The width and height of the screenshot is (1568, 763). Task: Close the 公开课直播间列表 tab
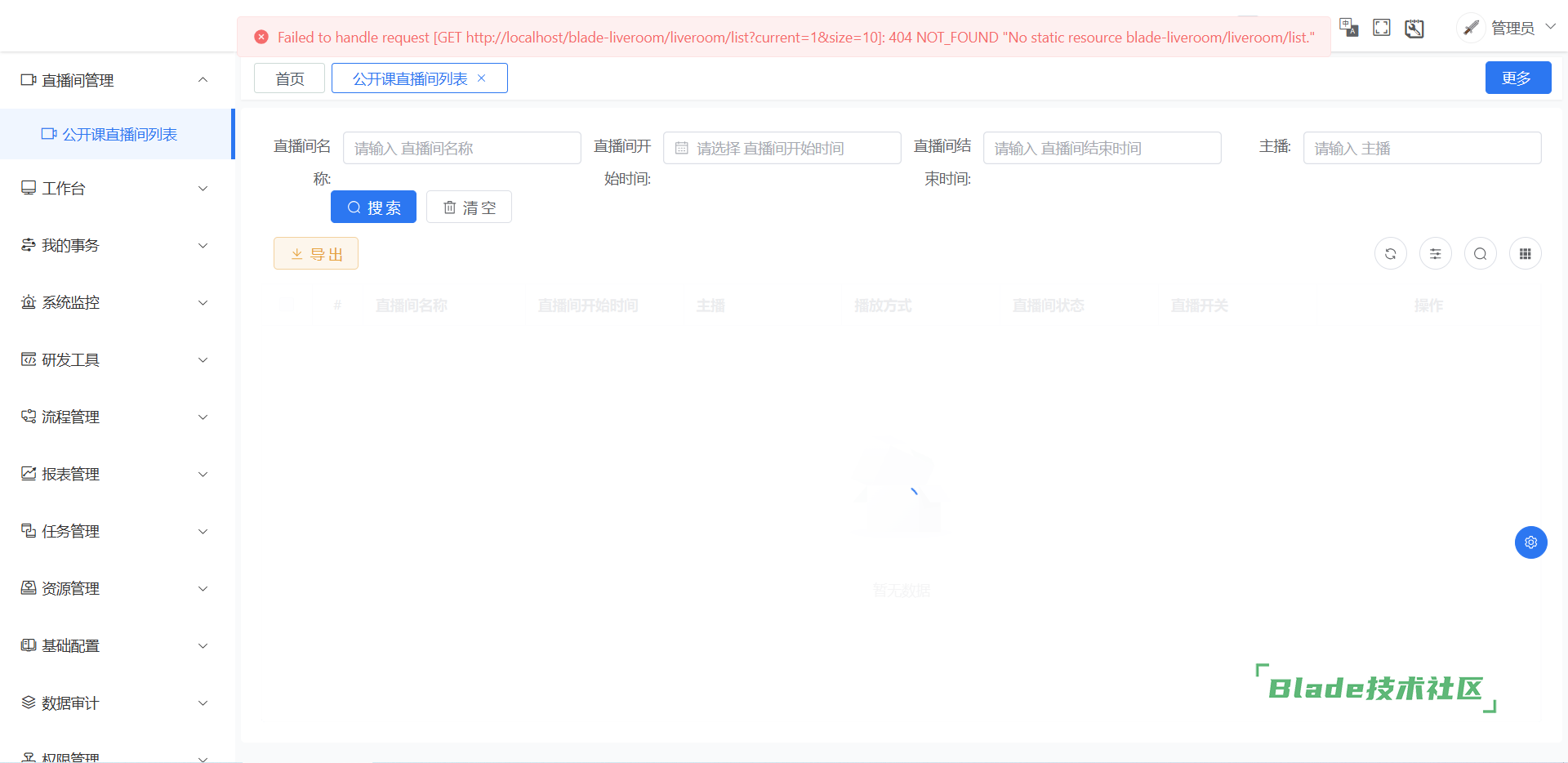(482, 78)
